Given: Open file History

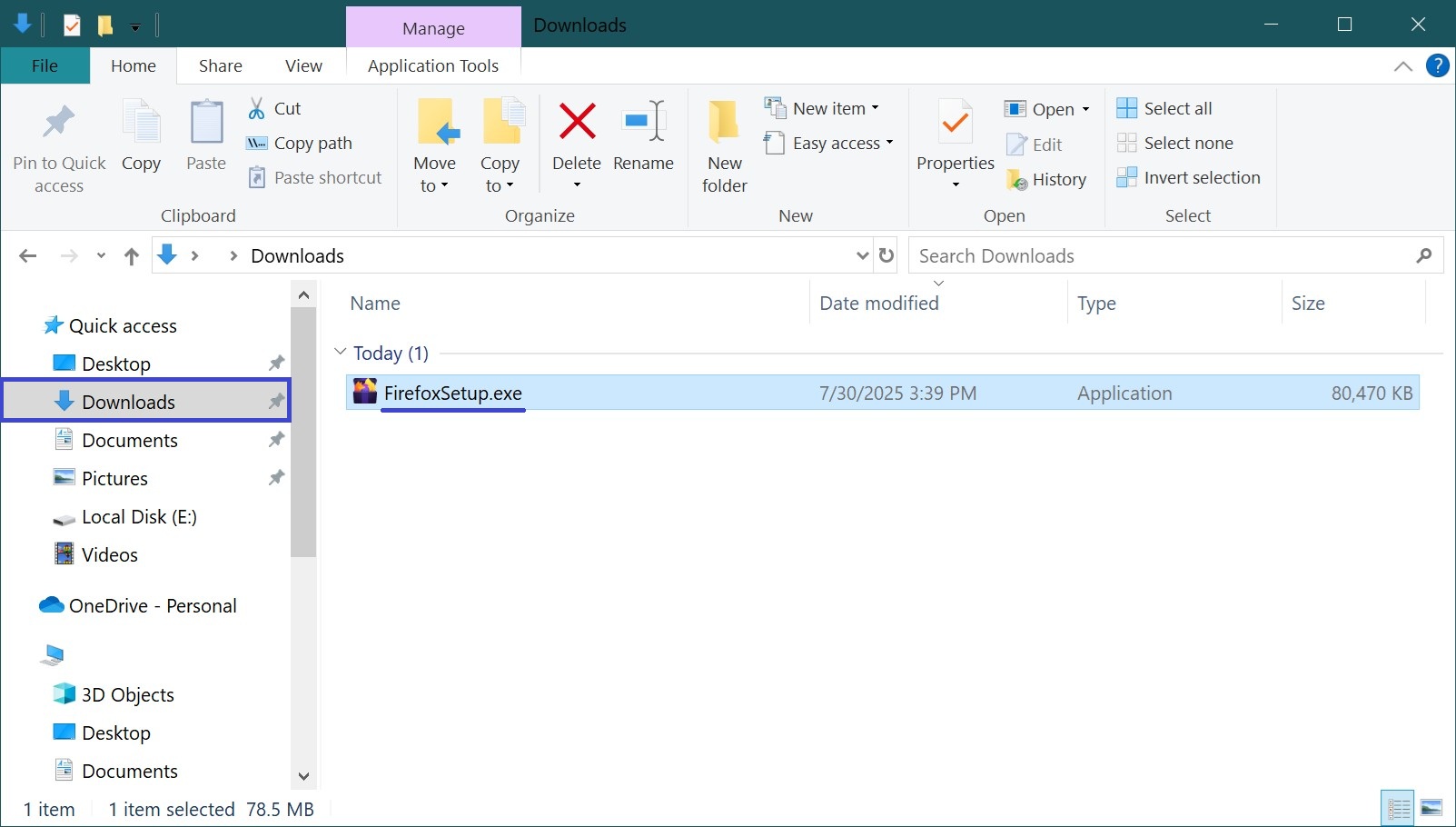Looking at the screenshot, I should (1046, 179).
